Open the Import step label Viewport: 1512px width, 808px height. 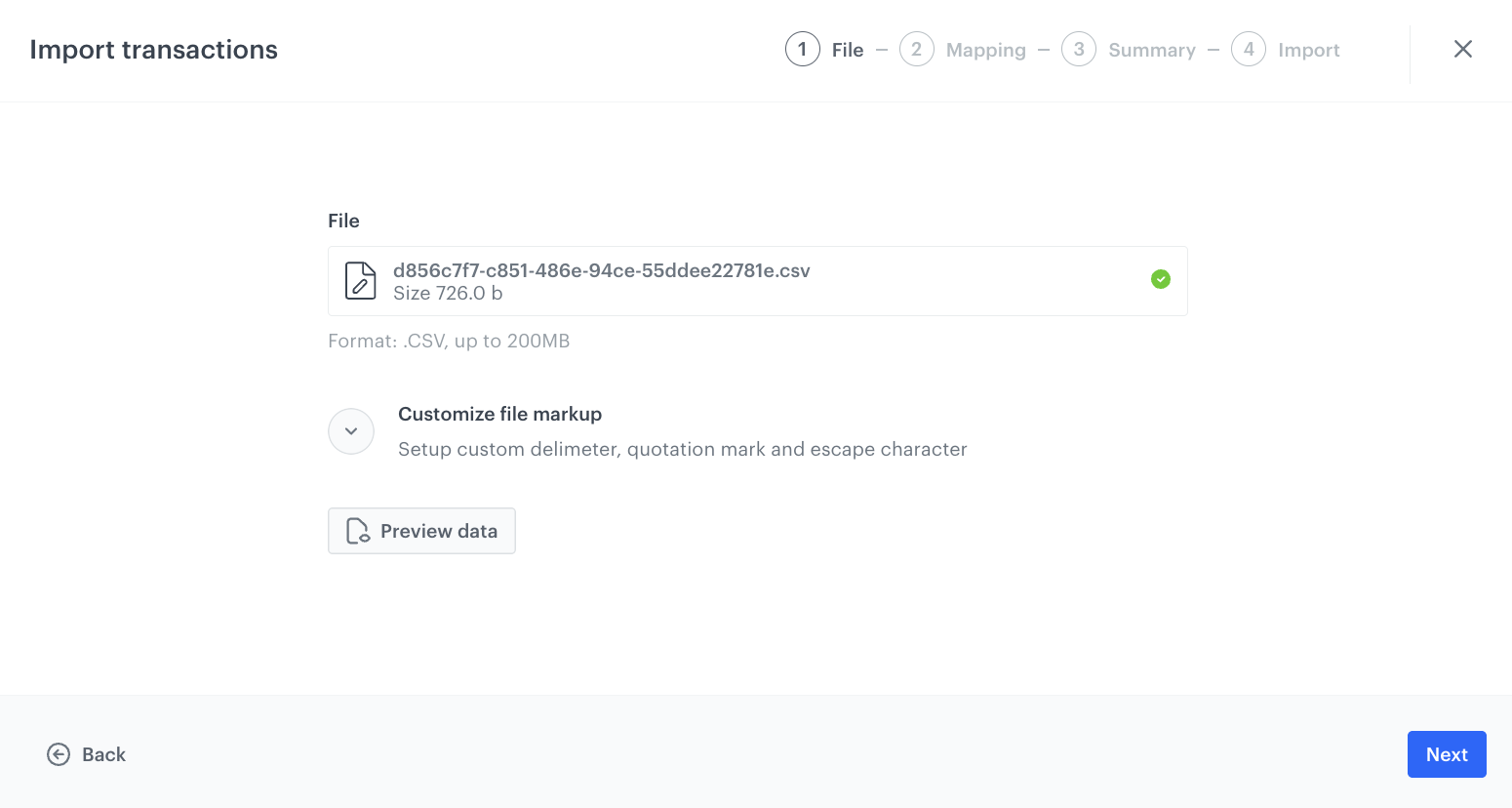coord(1308,49)
